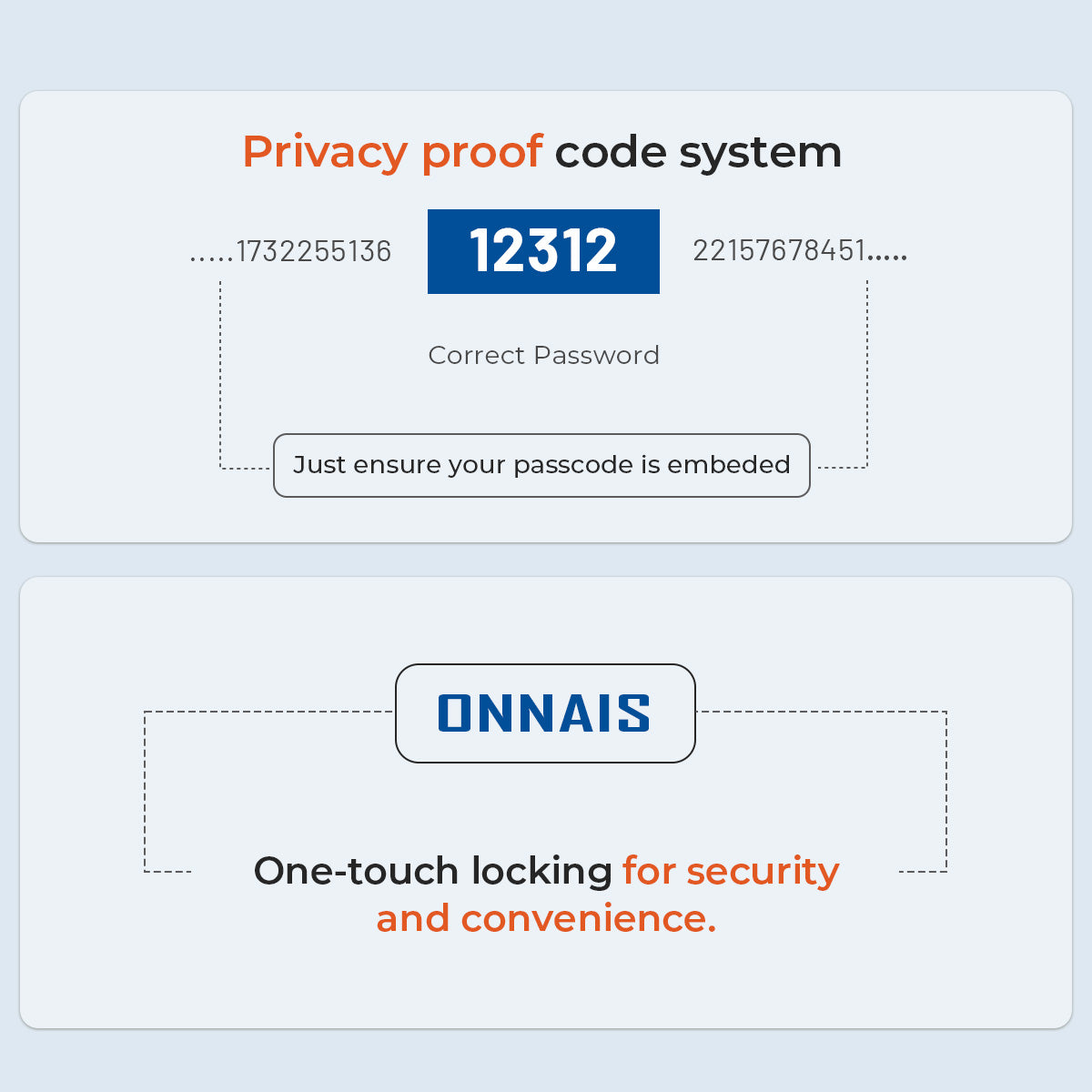Click the dashed vertical line below 1732255136
The width and height of the screenshot is (1092, 1092).
(x=220, y=373)
